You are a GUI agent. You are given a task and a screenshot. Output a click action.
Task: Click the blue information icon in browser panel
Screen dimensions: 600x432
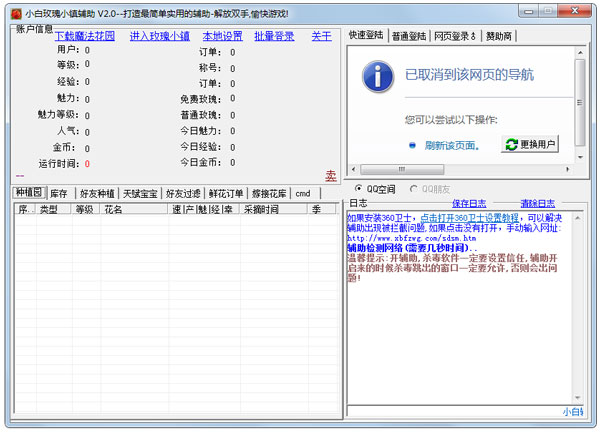coord(376,76)
